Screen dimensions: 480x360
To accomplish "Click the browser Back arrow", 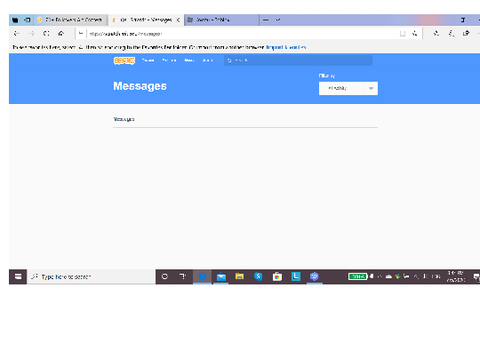I will pos(16,33).
